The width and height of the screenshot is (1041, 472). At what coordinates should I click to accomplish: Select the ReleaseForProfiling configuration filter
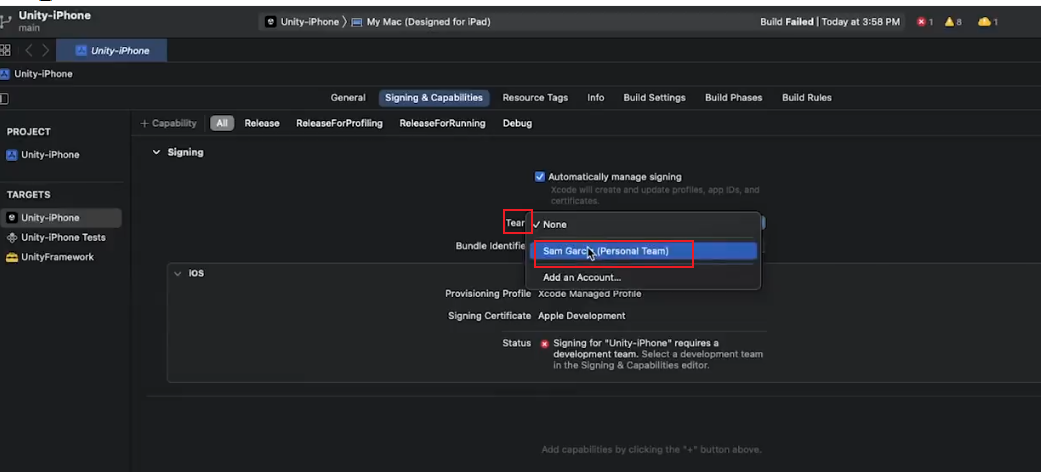(x=339, y=123)
